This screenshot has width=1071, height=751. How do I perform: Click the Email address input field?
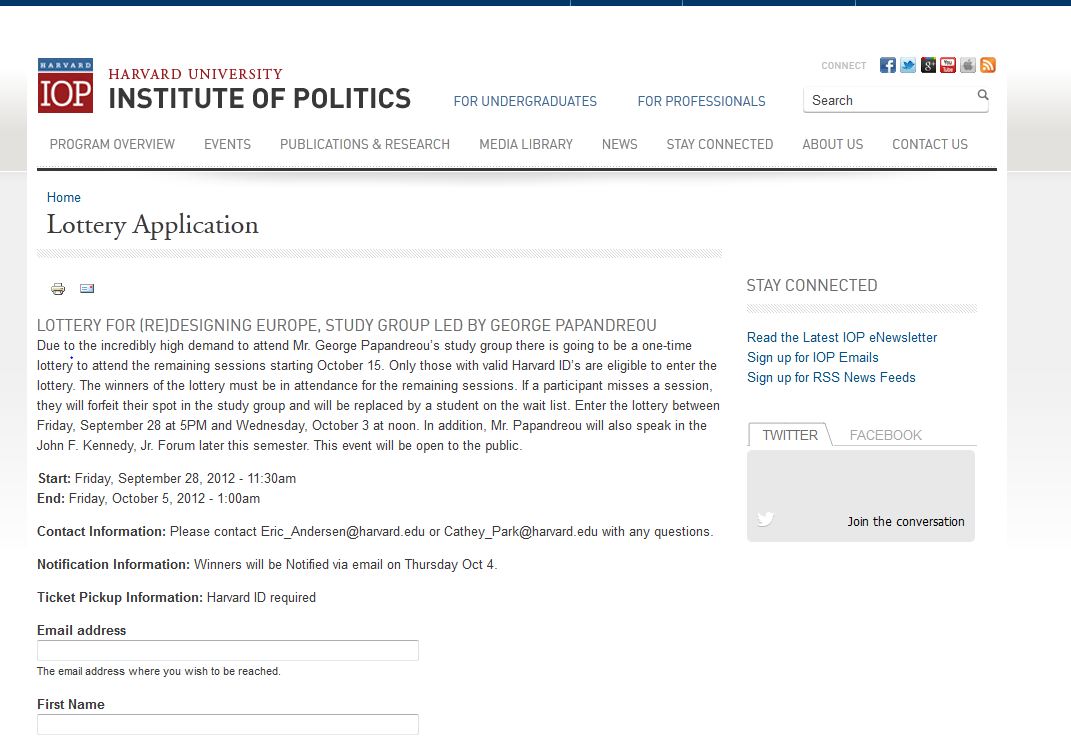pyautogui.click(x=228, y=651)
